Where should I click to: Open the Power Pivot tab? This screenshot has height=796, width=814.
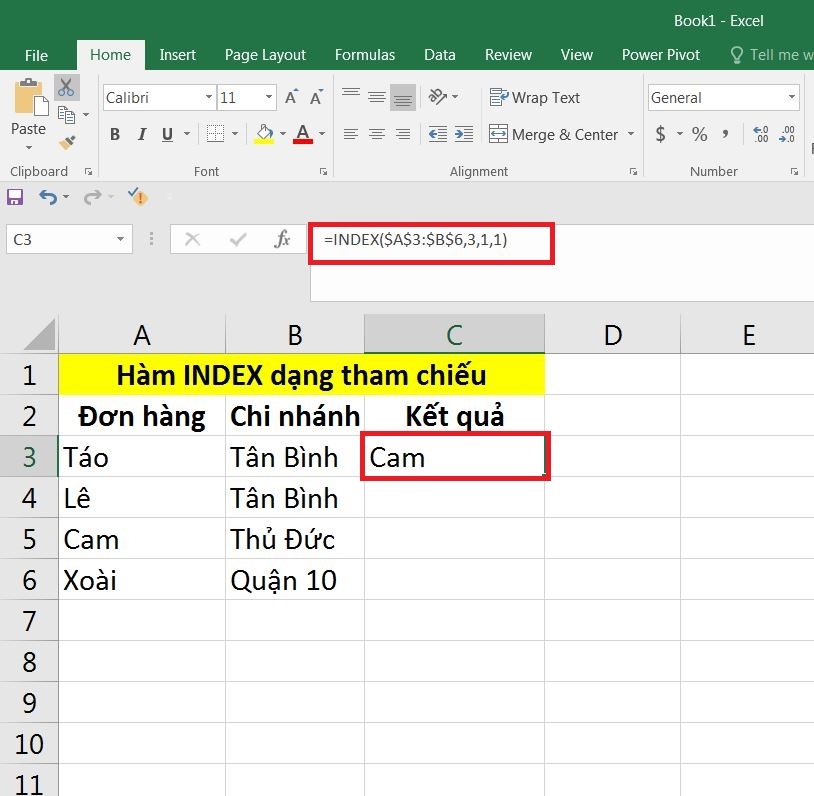point(660,55)
